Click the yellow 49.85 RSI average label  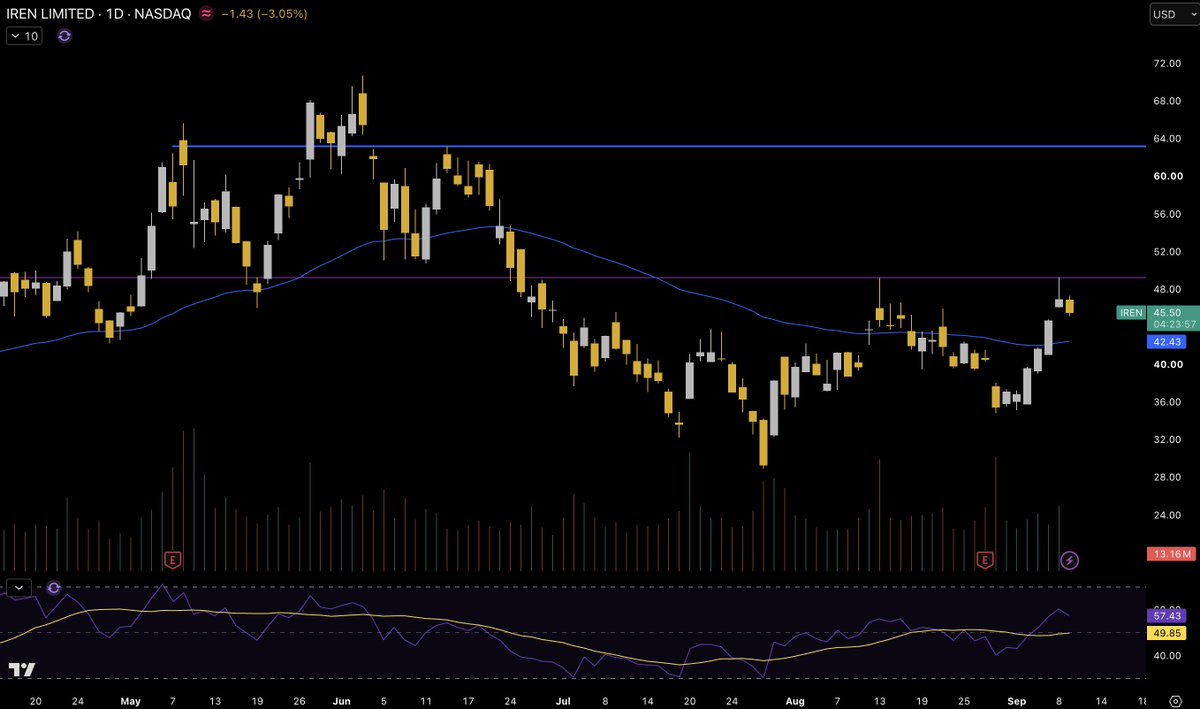click(x=1165, y=633)
